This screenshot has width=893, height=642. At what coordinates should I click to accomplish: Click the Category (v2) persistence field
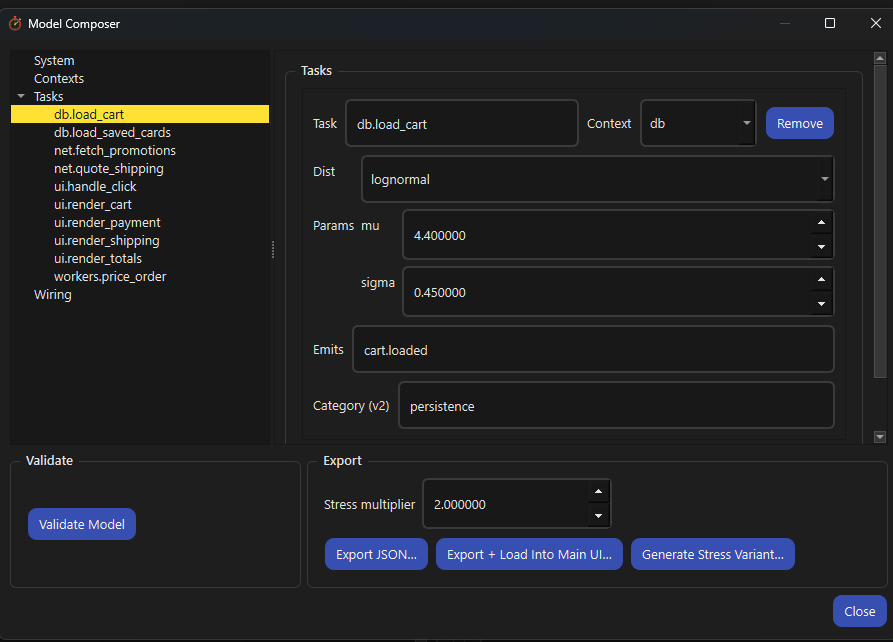pos(616,405)
